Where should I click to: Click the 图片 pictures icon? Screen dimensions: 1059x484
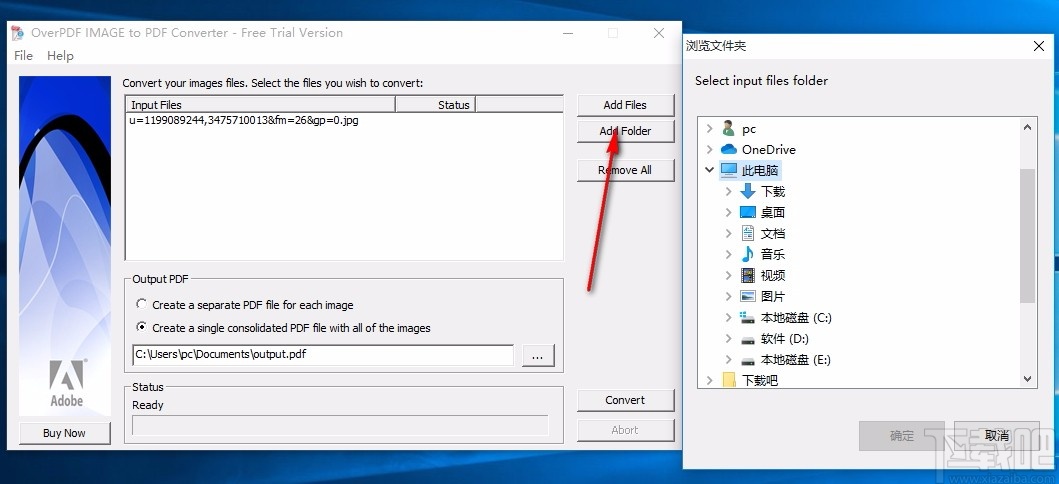coord(748,296)
